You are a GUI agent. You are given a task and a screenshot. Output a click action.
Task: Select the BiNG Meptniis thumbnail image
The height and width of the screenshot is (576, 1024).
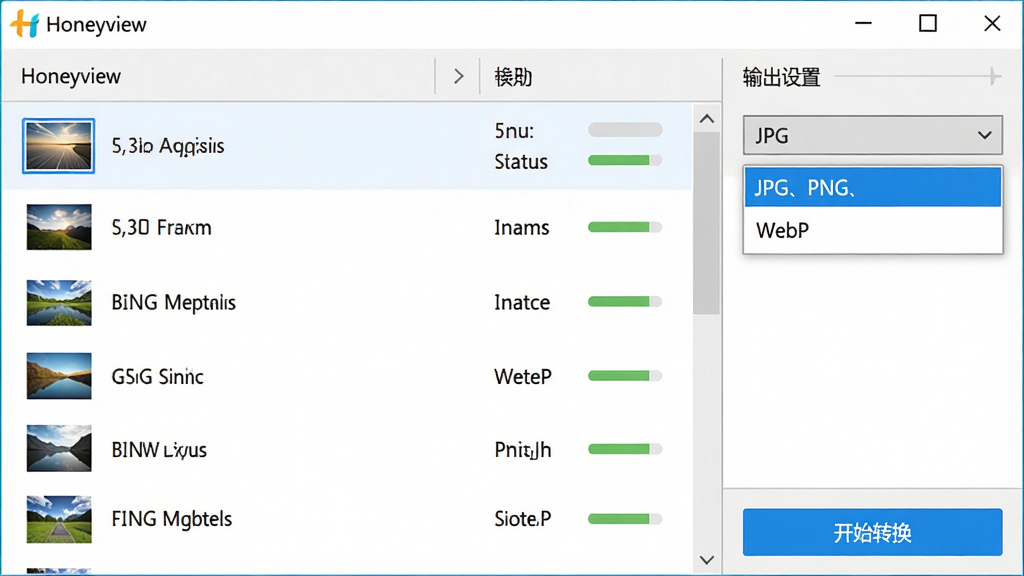point(59,302)
